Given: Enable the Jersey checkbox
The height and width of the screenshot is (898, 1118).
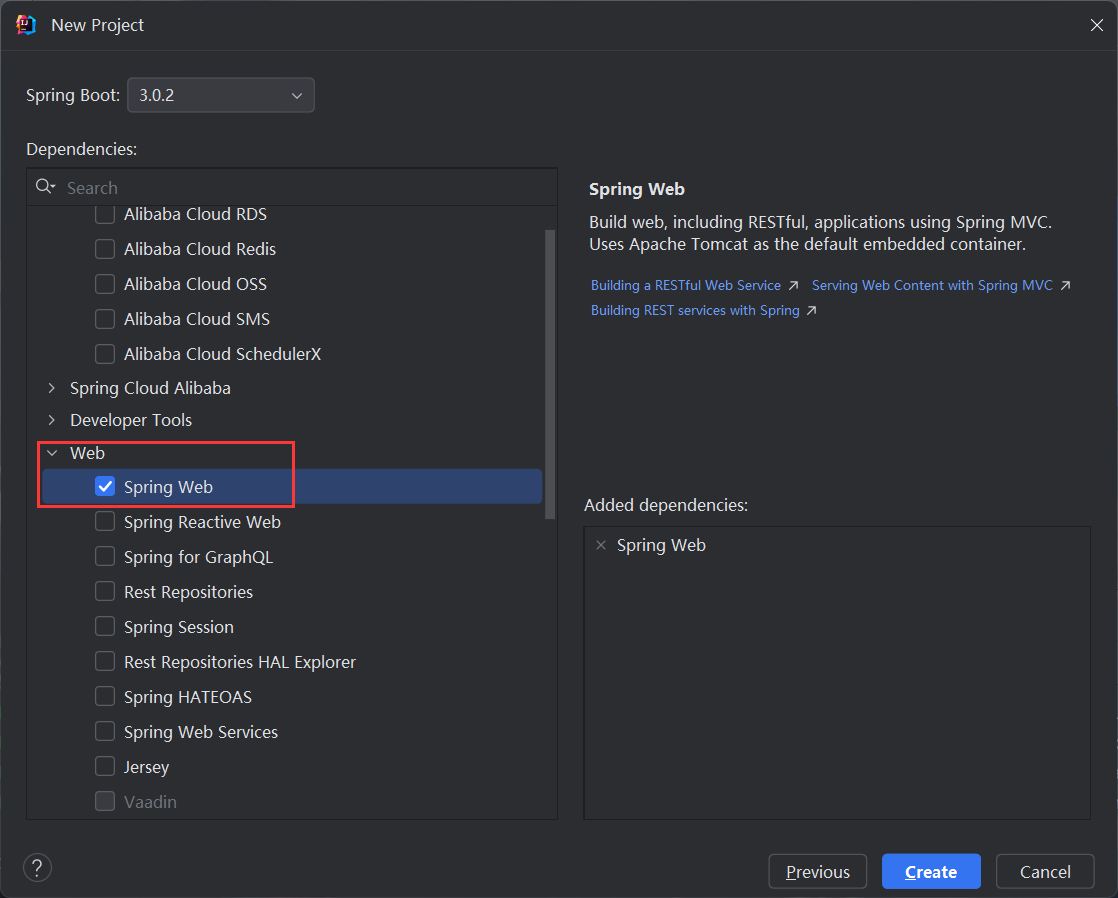Looking at the screenshot, I should (105, 767).
